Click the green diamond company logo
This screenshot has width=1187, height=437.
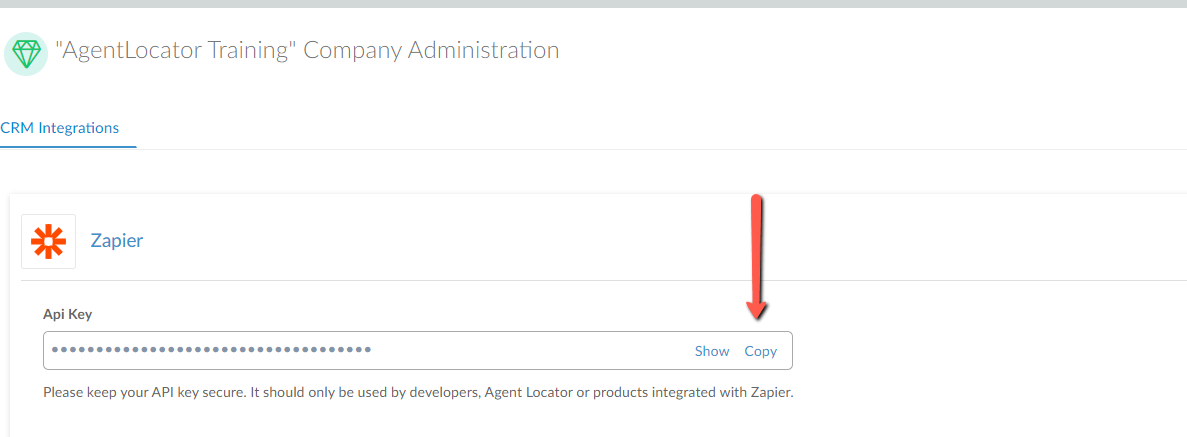(26, 53)
